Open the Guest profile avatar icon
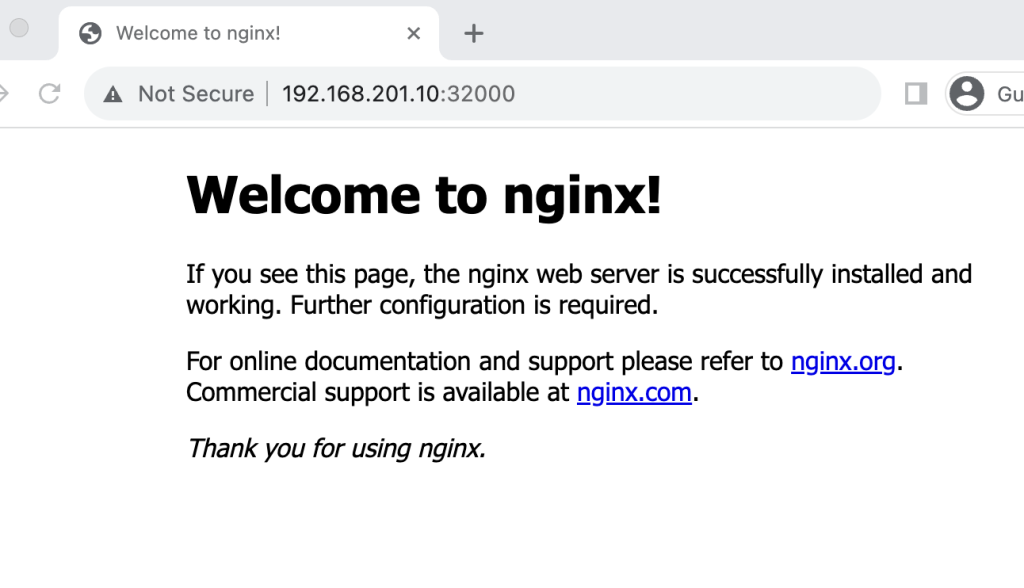 point(967,93)
